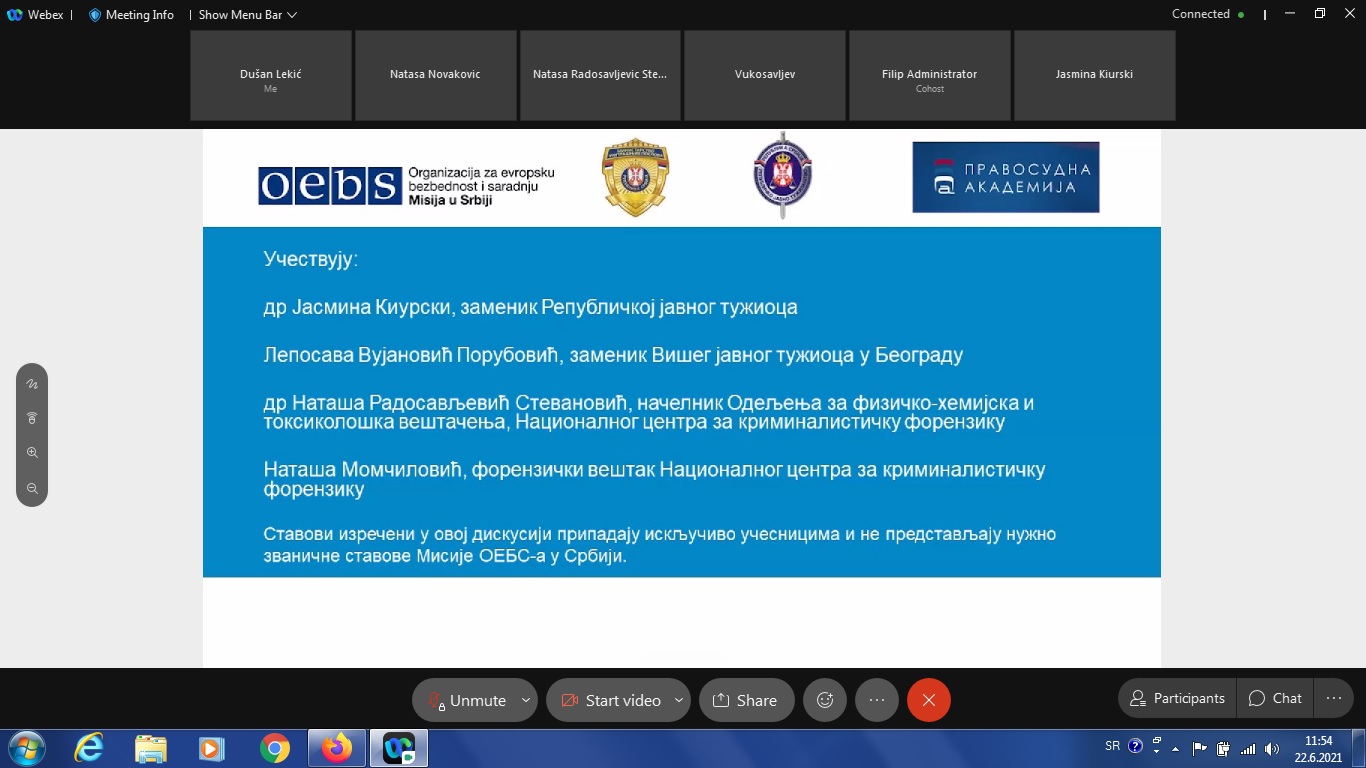Open language bar options small arrow
The height and width of the screenshot is (768, 1366).
point(1157,753)
